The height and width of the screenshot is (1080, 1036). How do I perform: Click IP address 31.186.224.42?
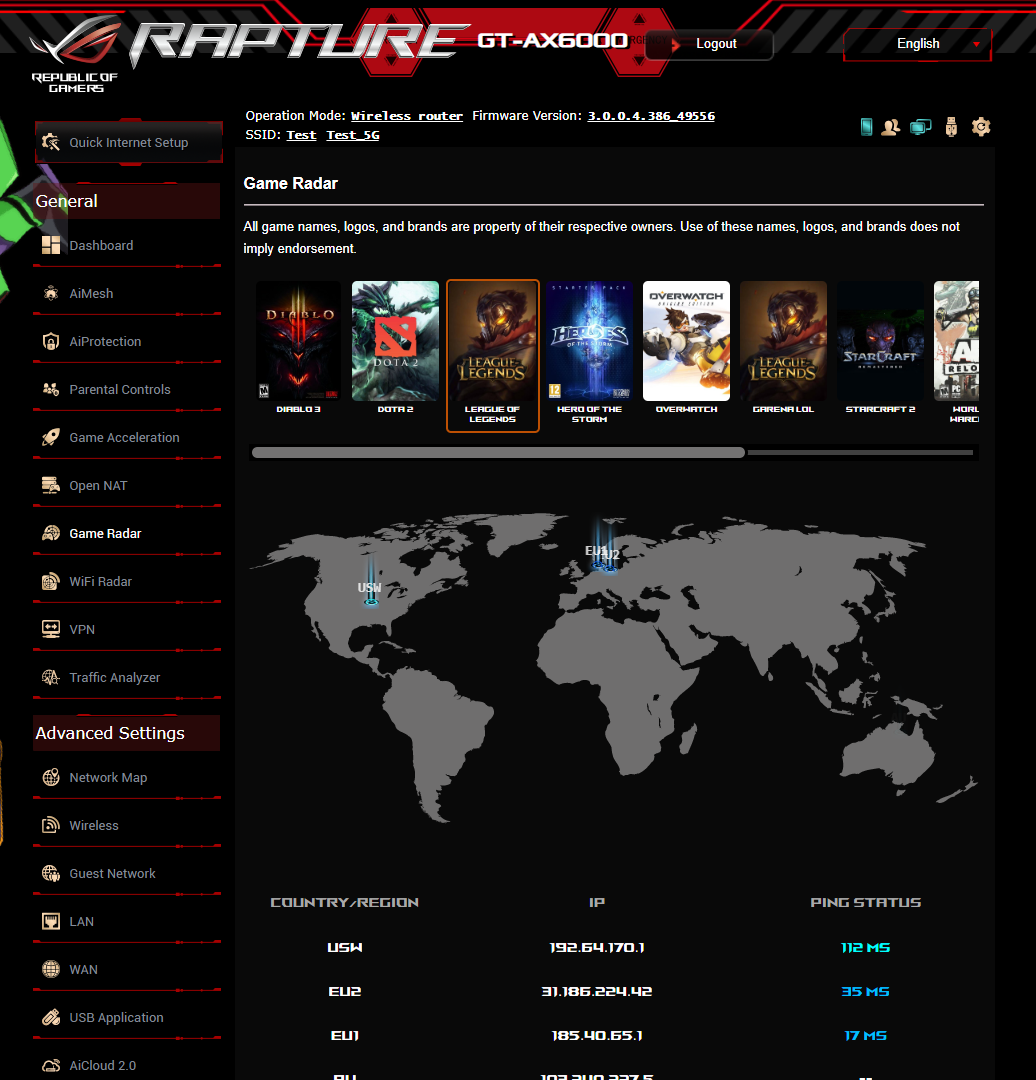pyautogui.click(x=597, y=992)
